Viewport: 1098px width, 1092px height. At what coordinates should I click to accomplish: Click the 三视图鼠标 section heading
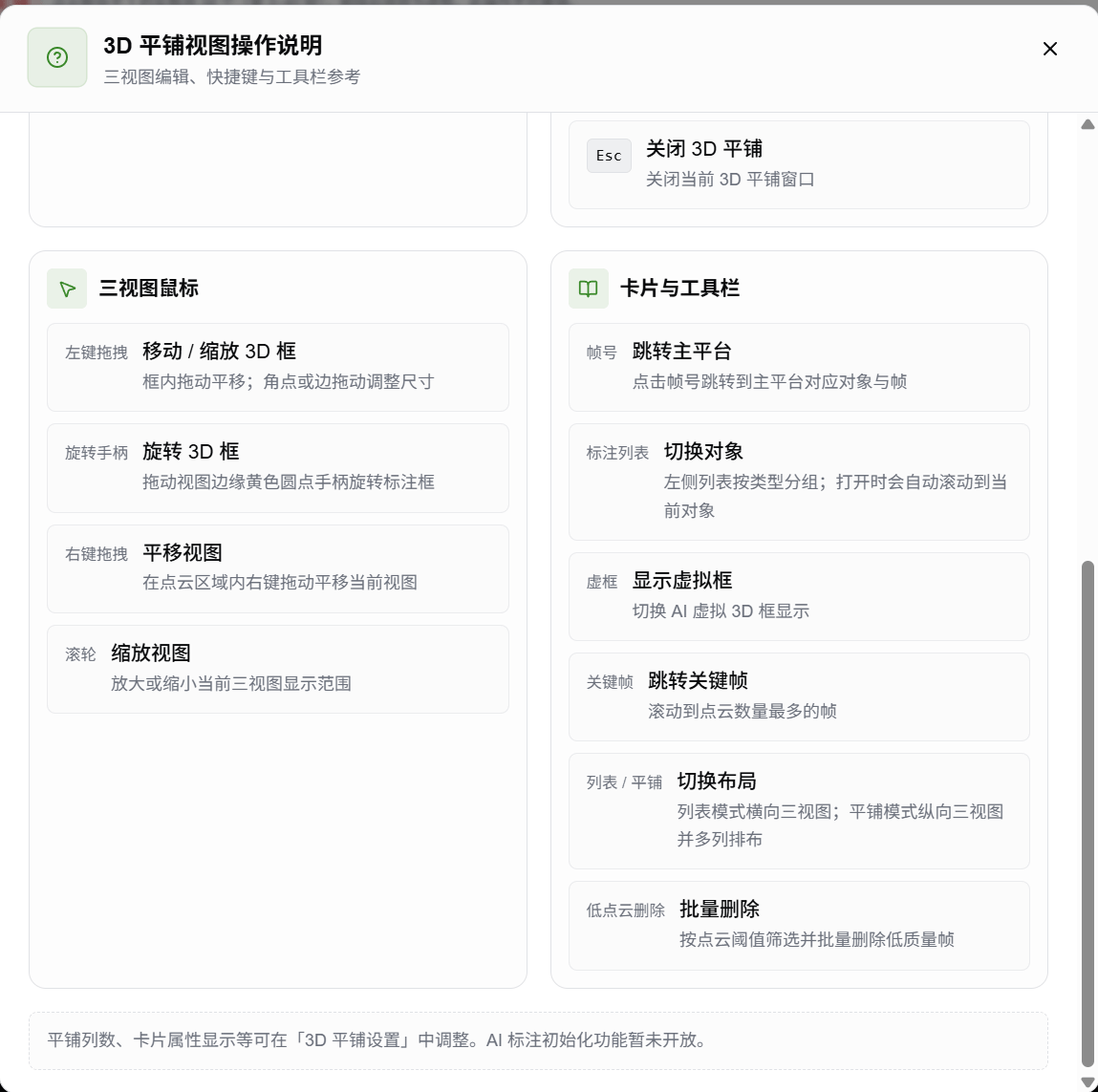tap(148, 289)
